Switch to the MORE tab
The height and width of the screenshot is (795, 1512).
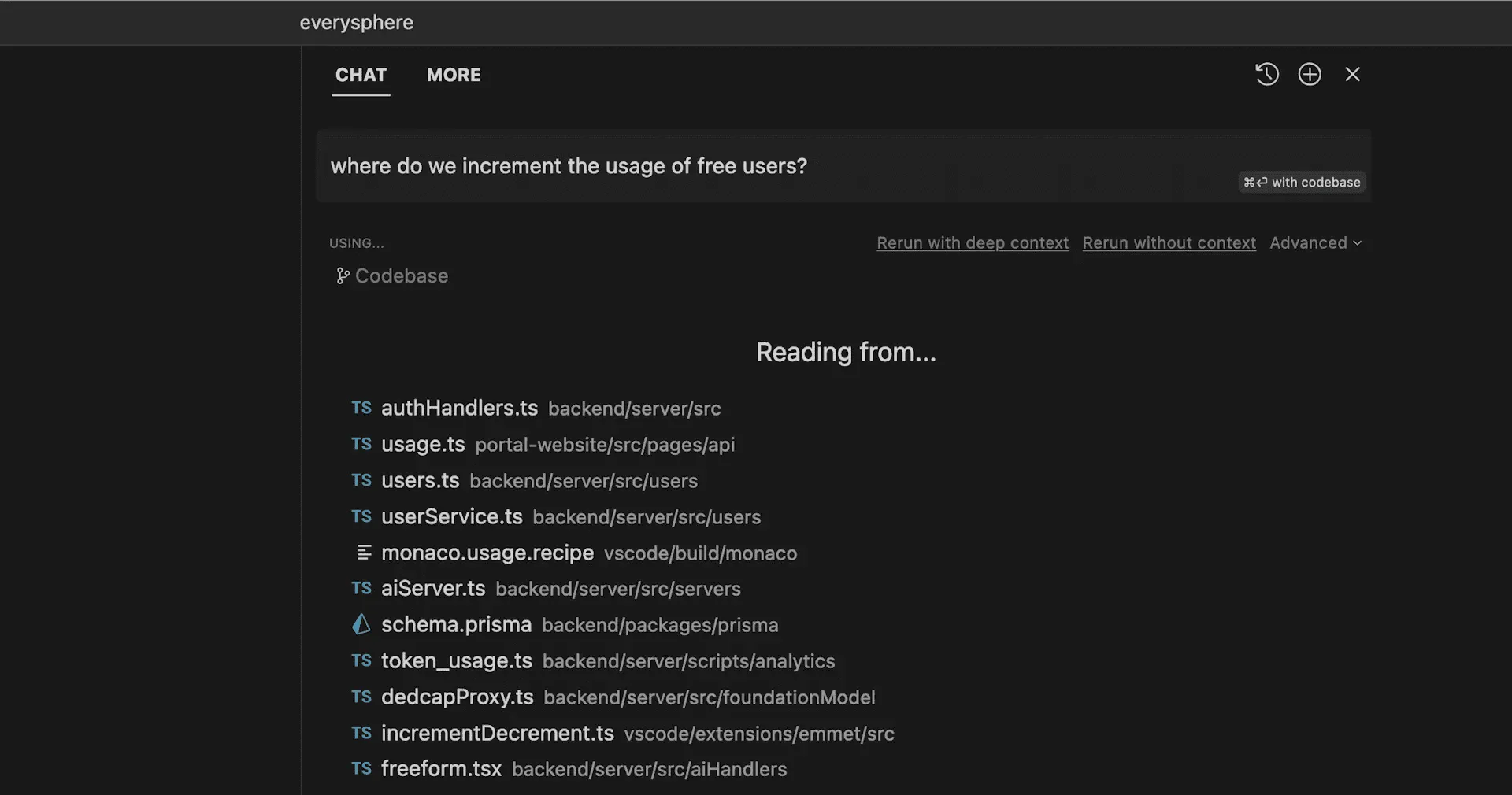point(454,75)
